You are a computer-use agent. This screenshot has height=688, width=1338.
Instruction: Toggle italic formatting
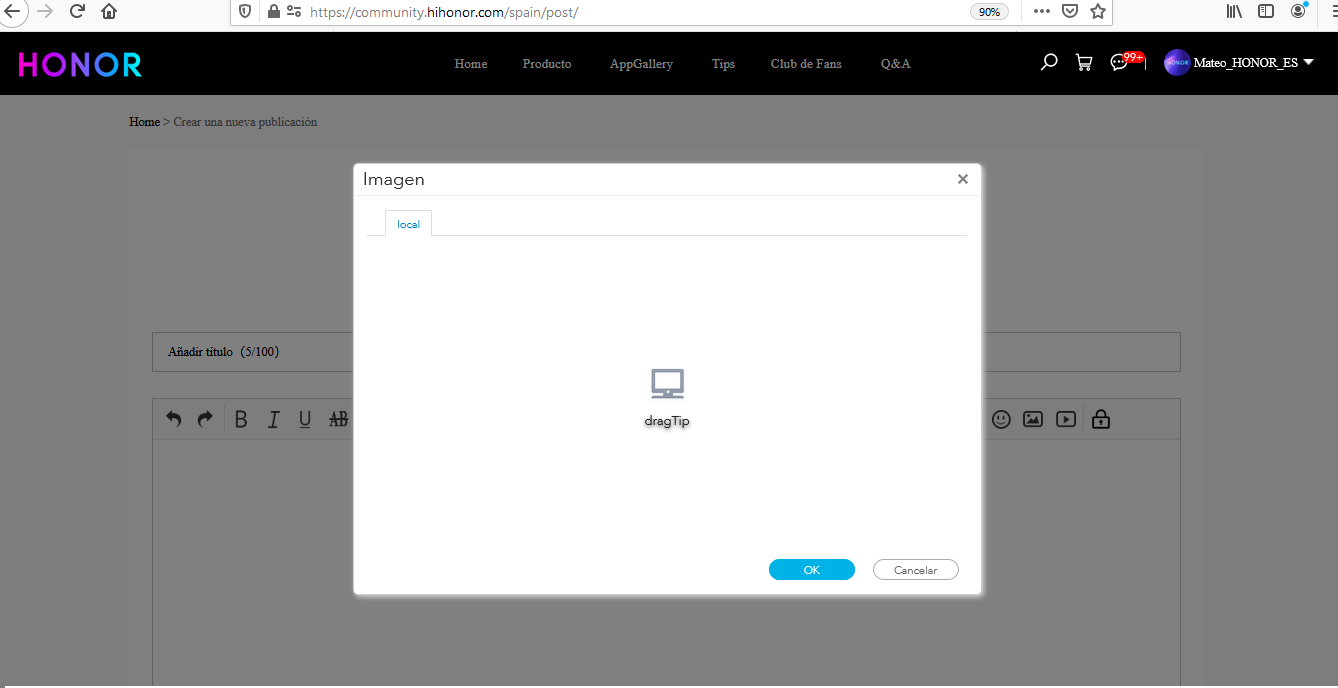pos(273,419)
